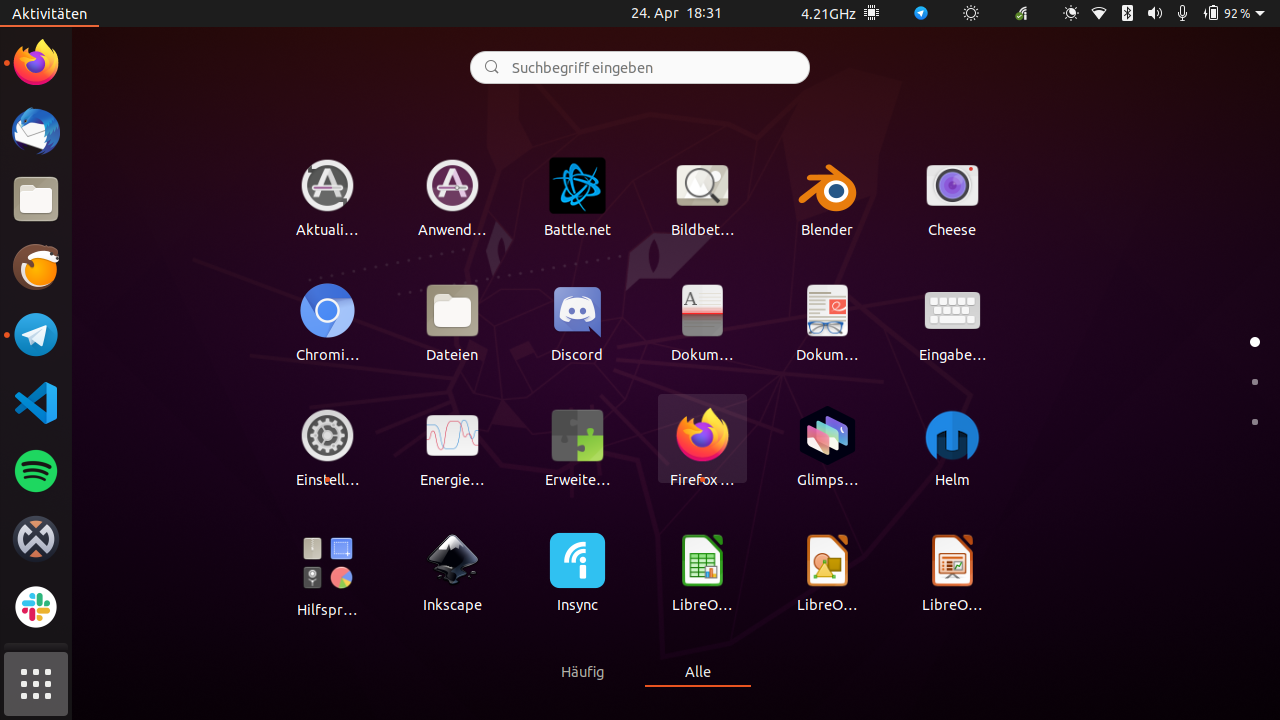Image resolution: width=1280 pixels, height=720 pixels.
Task: Open Slack from the dock
Action: (36, 607)
